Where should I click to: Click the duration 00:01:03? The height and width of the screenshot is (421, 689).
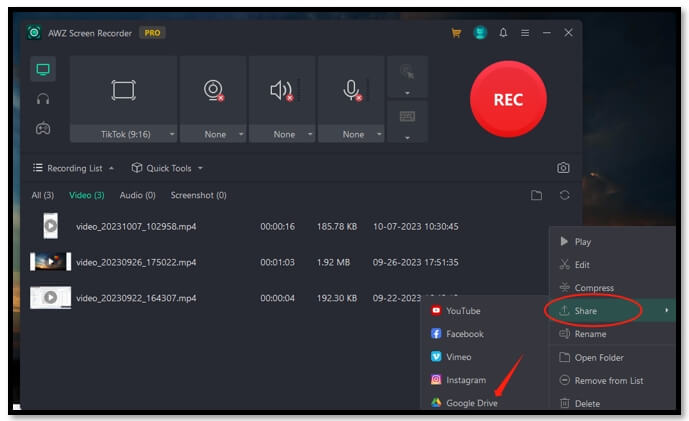click(278, 262)
